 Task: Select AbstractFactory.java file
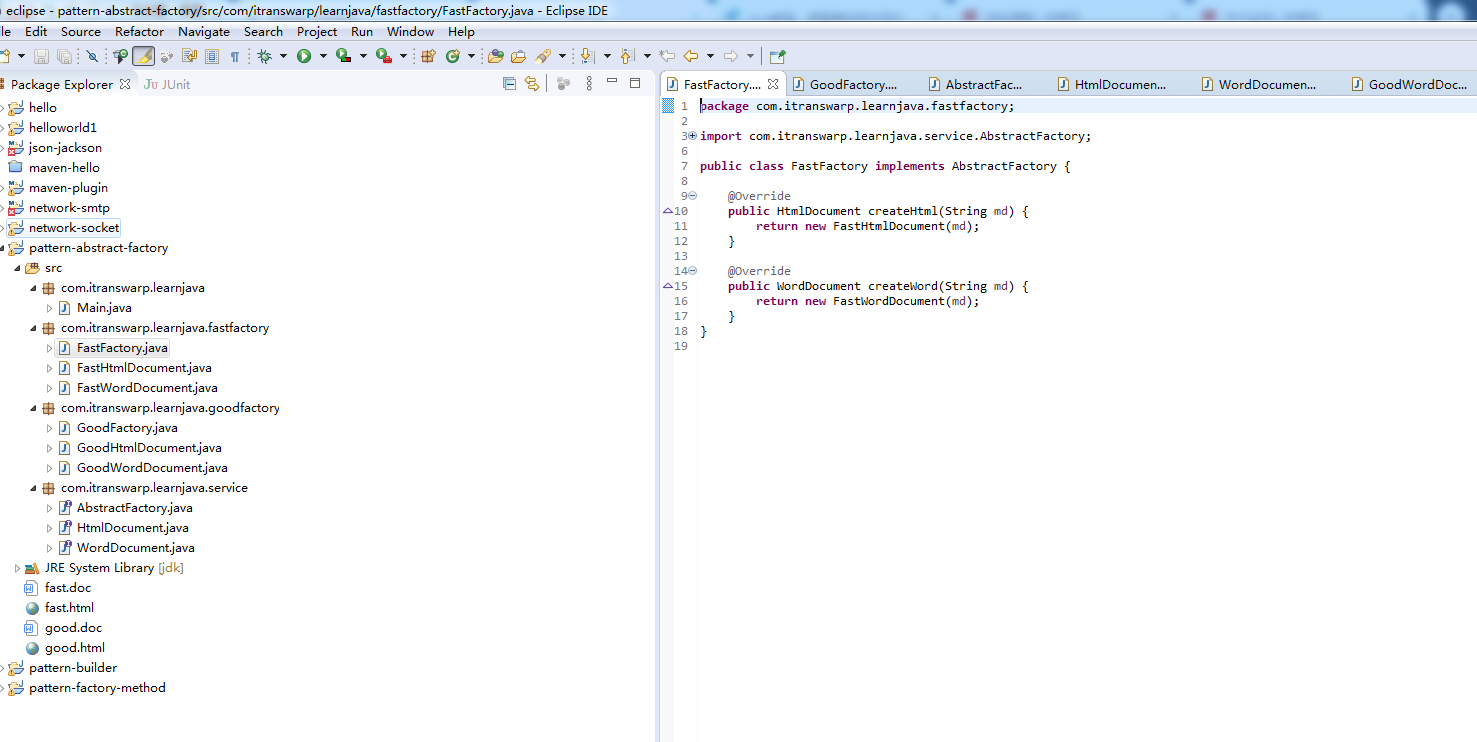(135, 508)
